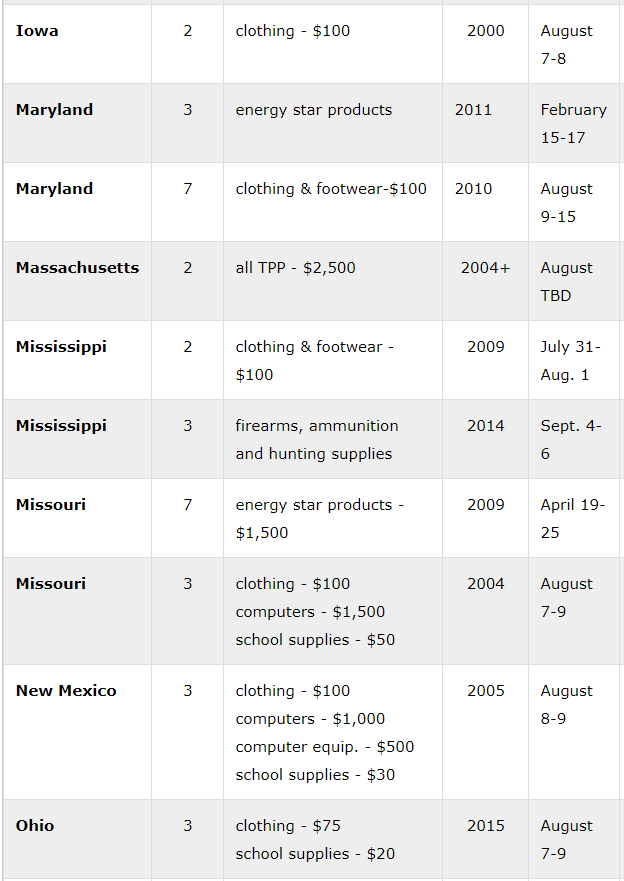This screenshot has height=881, width=624.
Task: Select the New Mexico state name
Action: click(x=66, y=691)
